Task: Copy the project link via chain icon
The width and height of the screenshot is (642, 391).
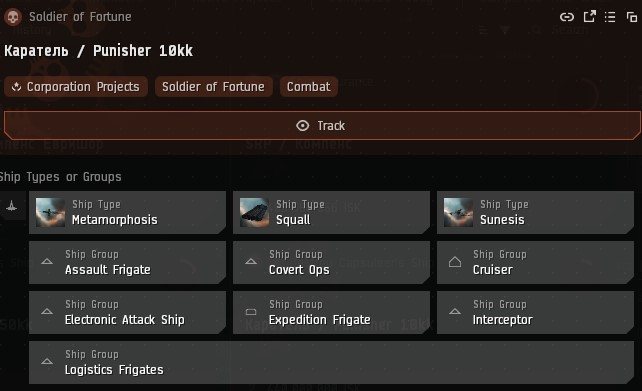Action: [x=567, y=17]
